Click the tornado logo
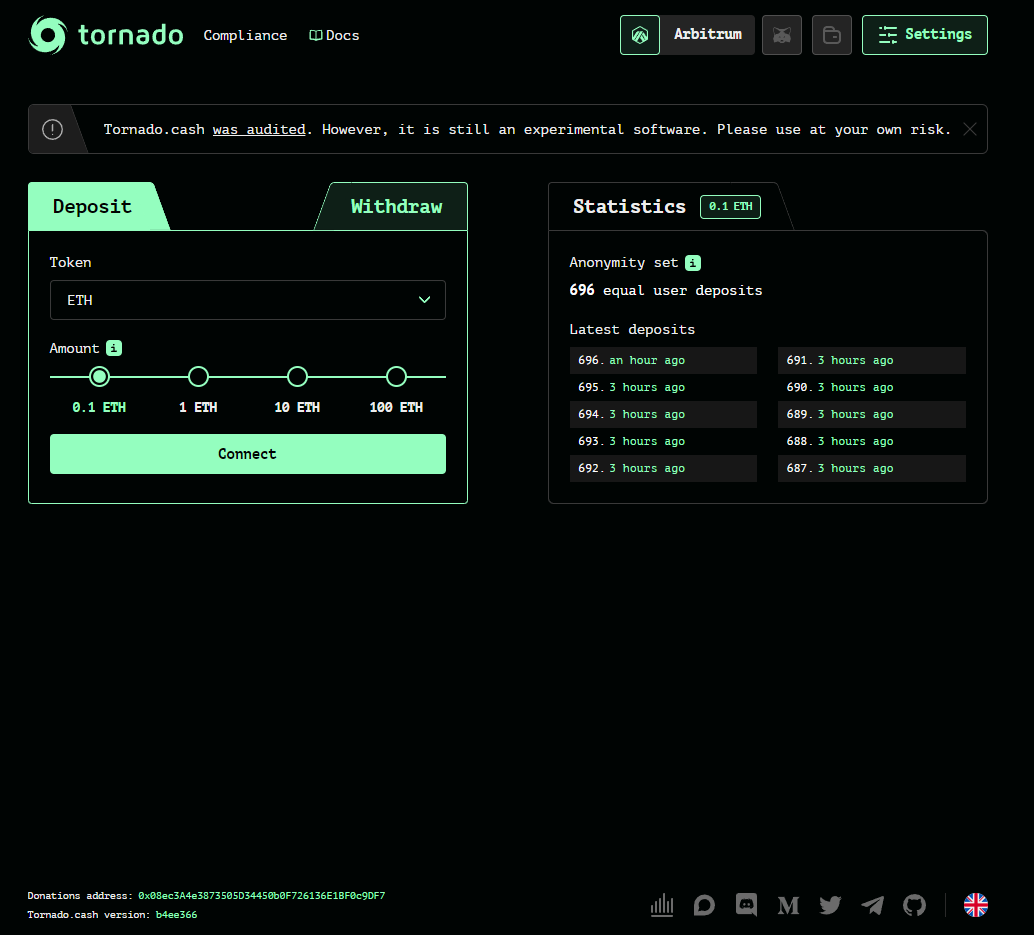The width and height of the screenshot is (1034, 935). [x=106, y=35]
